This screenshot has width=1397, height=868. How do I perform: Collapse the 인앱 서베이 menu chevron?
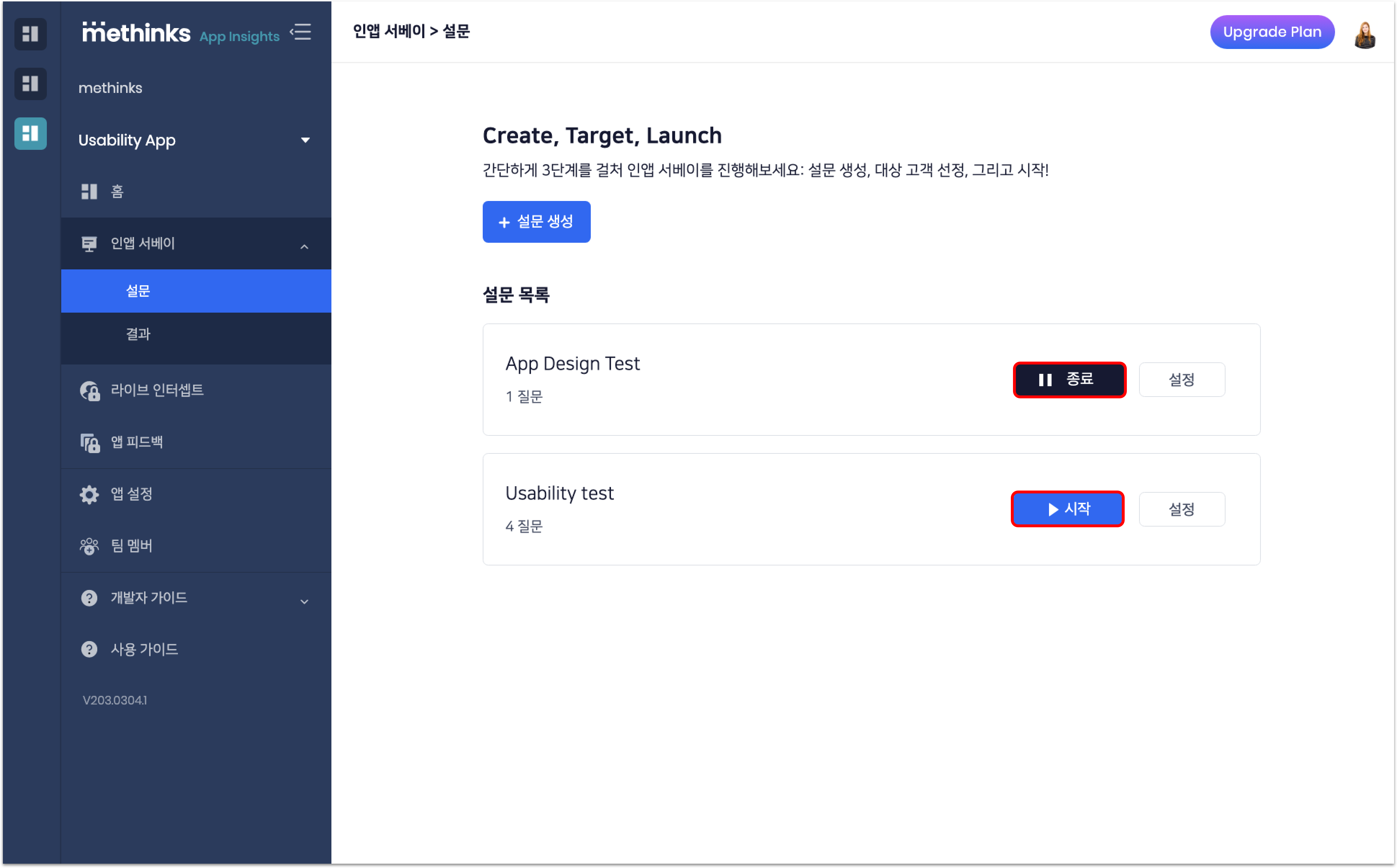point(304,247)
